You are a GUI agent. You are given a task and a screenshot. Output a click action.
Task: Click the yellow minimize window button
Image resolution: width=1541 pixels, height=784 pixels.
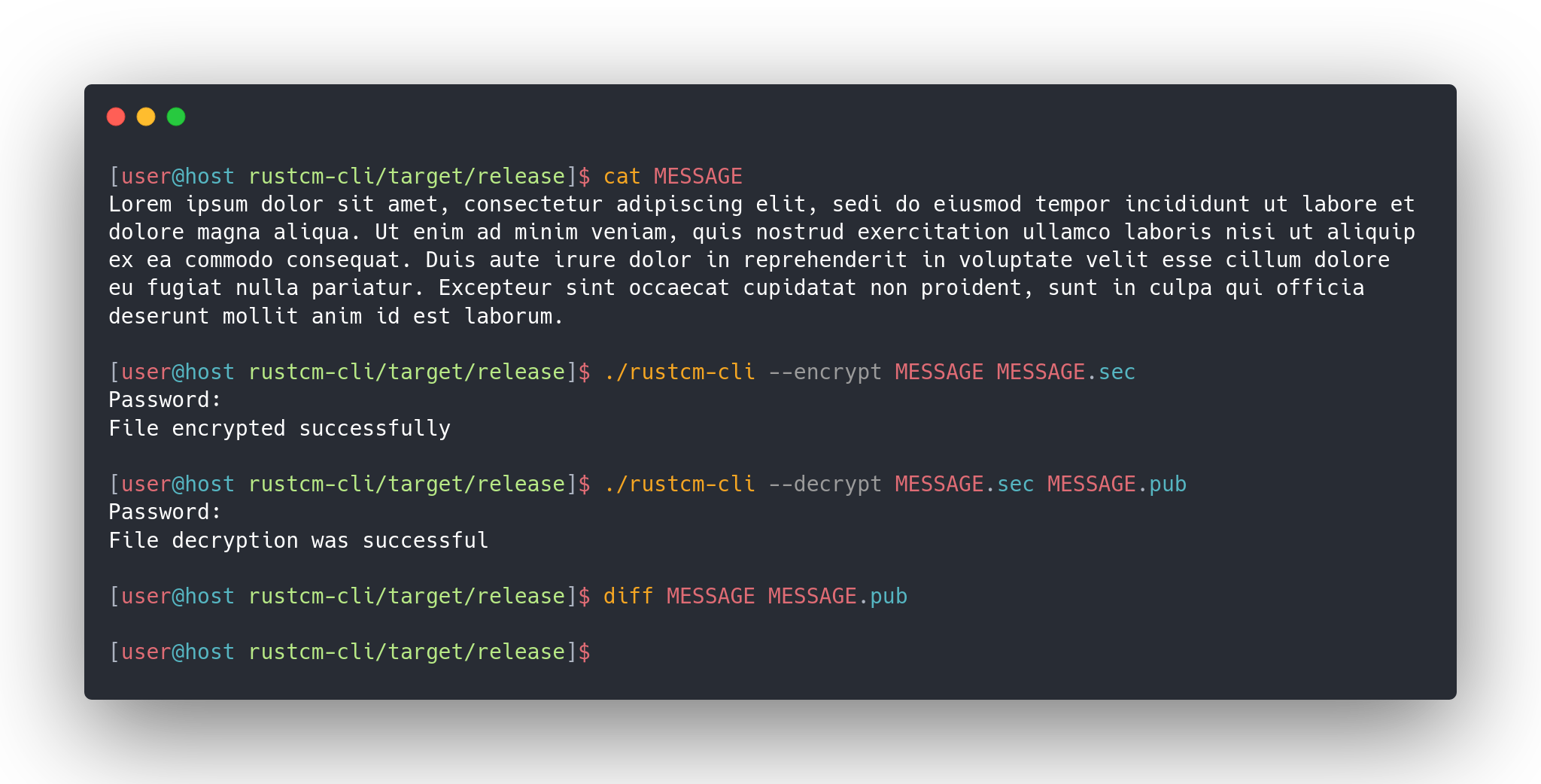click(x=146, y=117)
